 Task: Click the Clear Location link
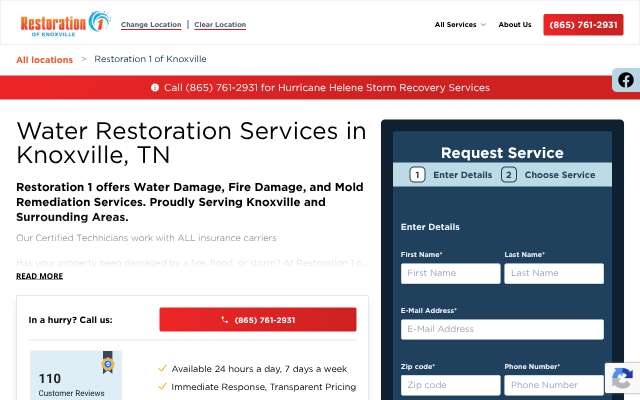point(220,24)
